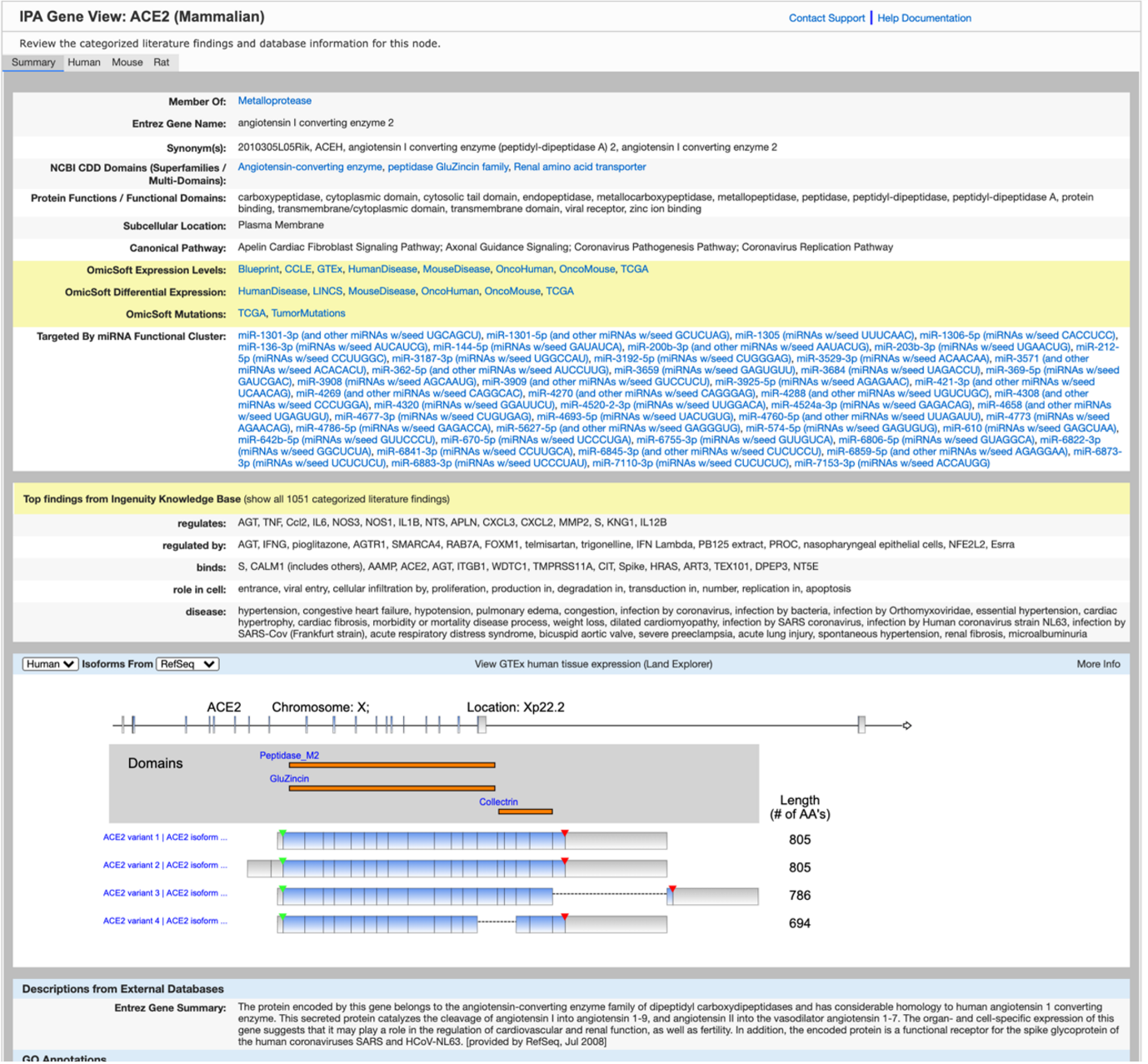The width and height of the screenshot is (1148, 1064).
Task: Open ACE2 variant 4 isoform link
Action: coord(165,922)
